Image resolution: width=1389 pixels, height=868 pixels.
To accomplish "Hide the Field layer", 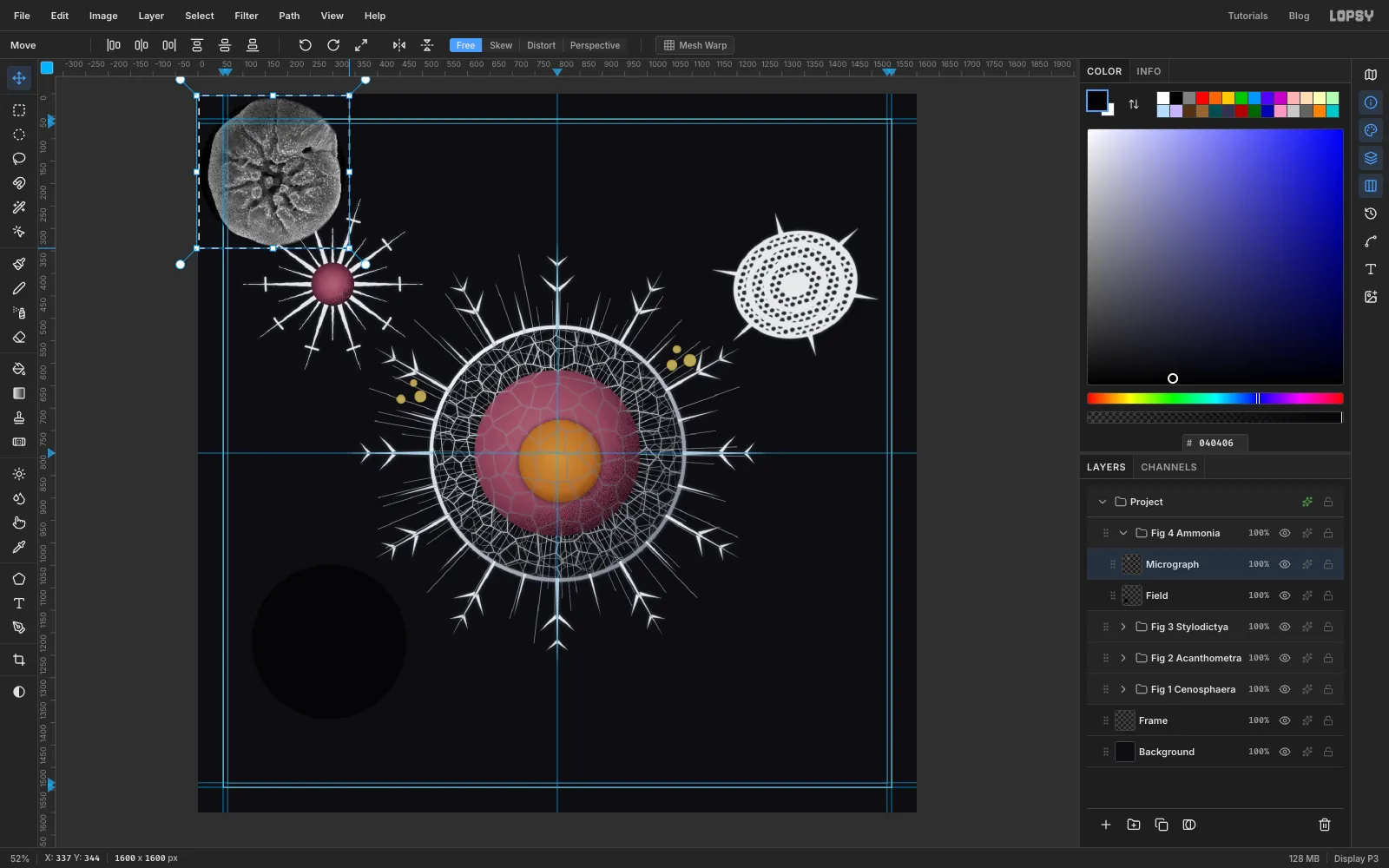I will coord(1285,595).
